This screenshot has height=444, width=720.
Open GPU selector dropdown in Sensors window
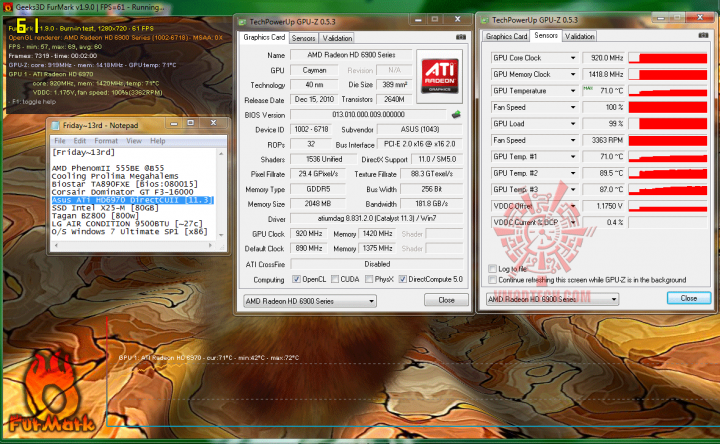pyautogui.click(x=613, y=299)
